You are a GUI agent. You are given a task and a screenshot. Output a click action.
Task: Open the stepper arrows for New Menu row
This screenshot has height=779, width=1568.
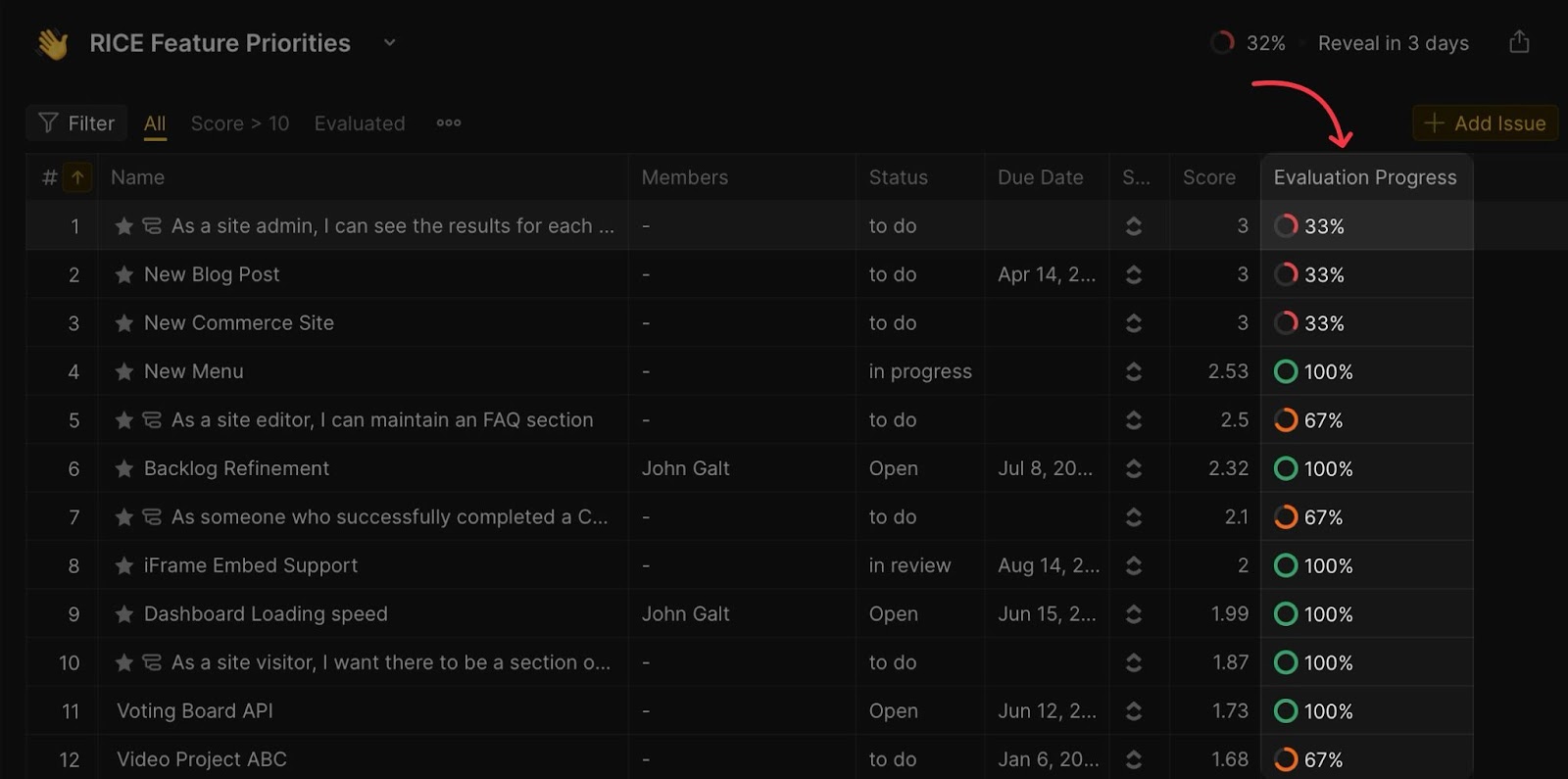(1134, 372)
